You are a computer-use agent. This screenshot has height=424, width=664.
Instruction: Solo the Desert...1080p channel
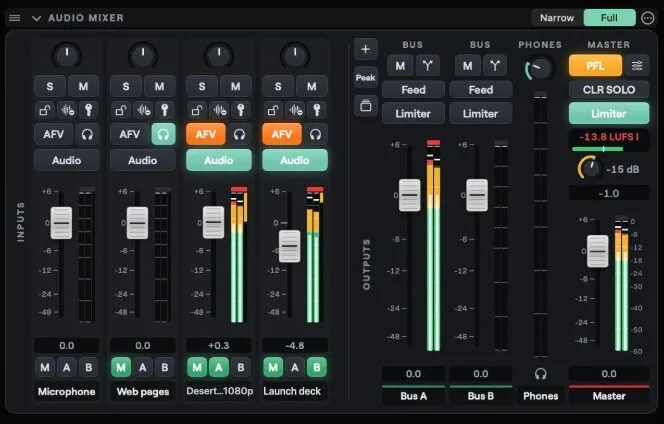click(x=202, y=86)
